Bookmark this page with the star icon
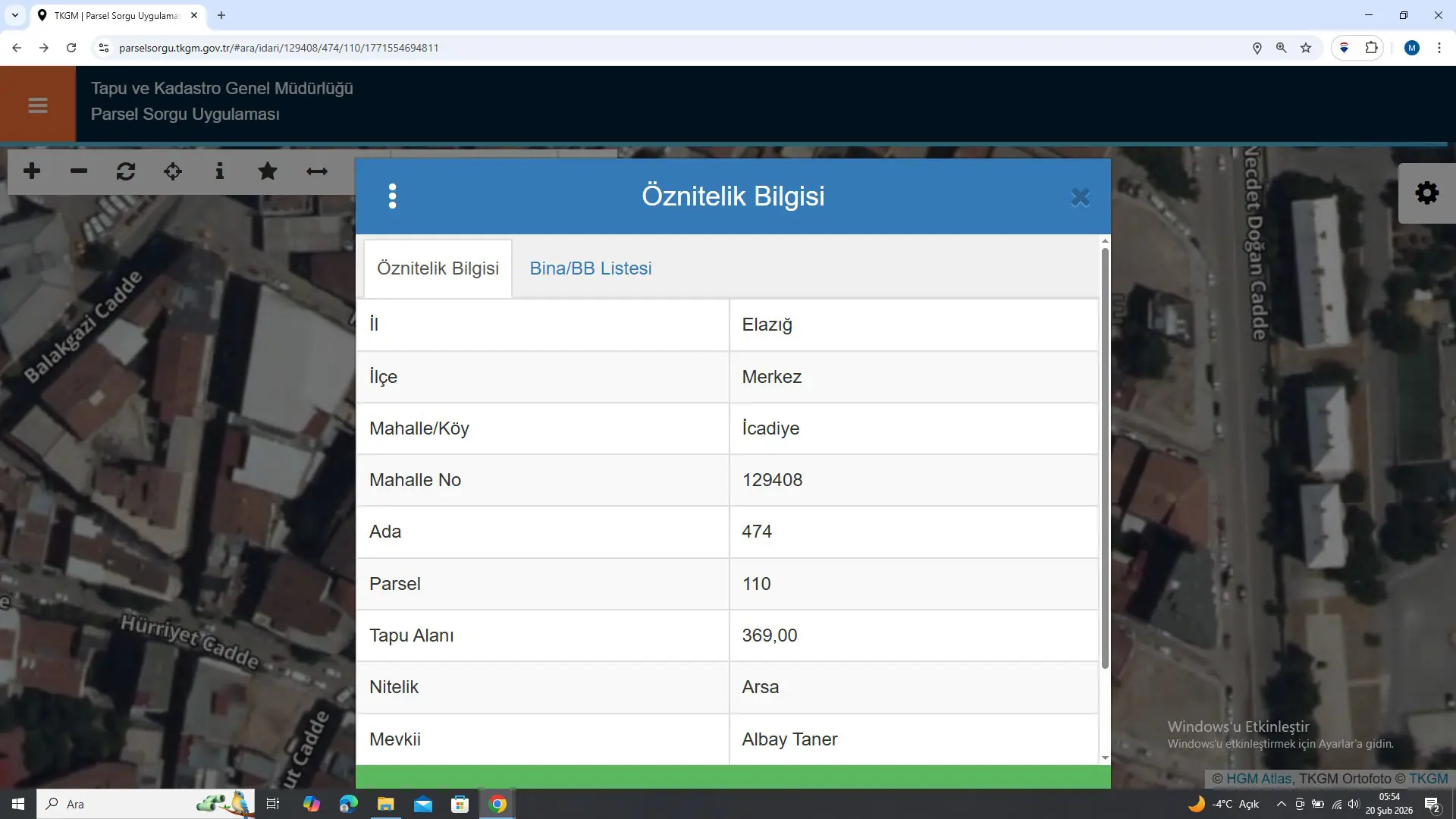The width and height of the screenshot is (1456, 819). pyautogui.click(x=1306, y=48)
